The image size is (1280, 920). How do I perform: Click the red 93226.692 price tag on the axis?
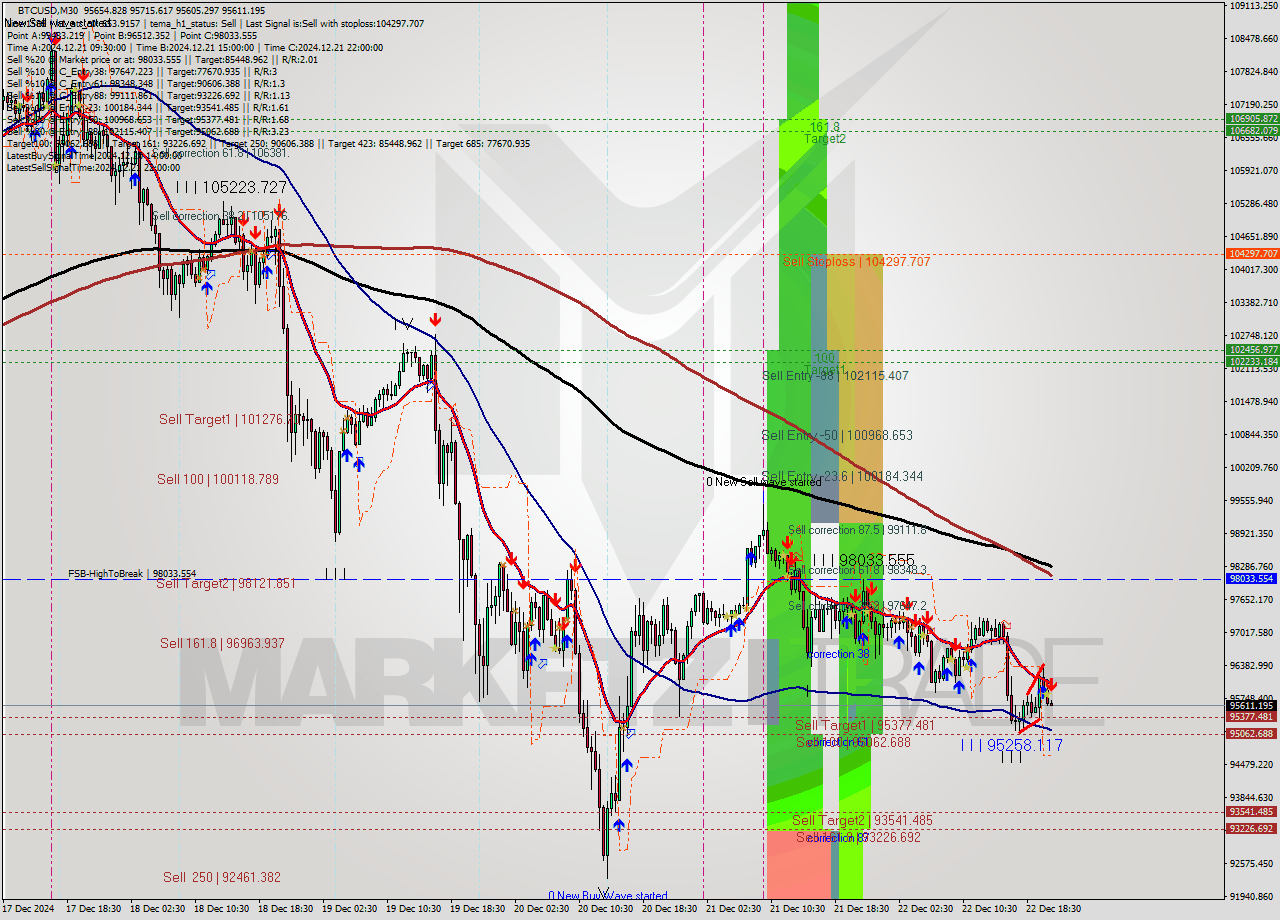tap(1253, 829)
